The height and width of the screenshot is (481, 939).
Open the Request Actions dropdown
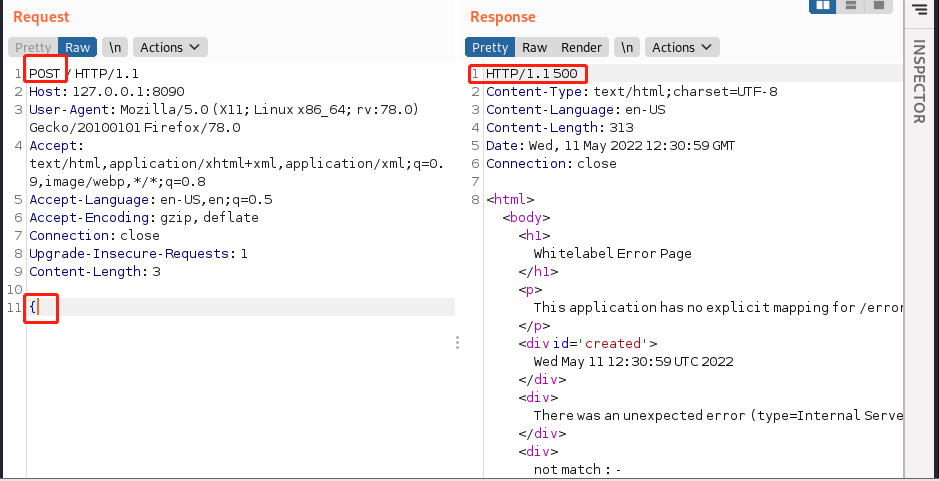click(170, 47)
